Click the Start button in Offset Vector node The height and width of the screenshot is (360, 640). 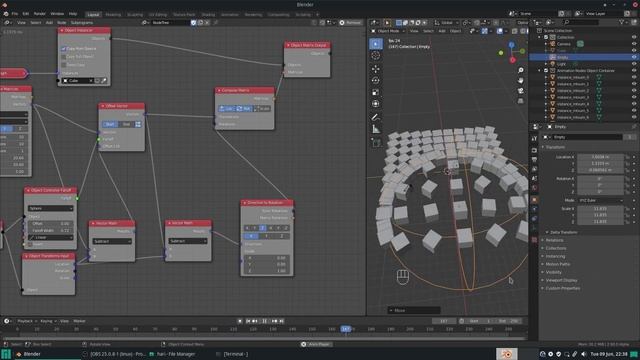coord(109,124)
